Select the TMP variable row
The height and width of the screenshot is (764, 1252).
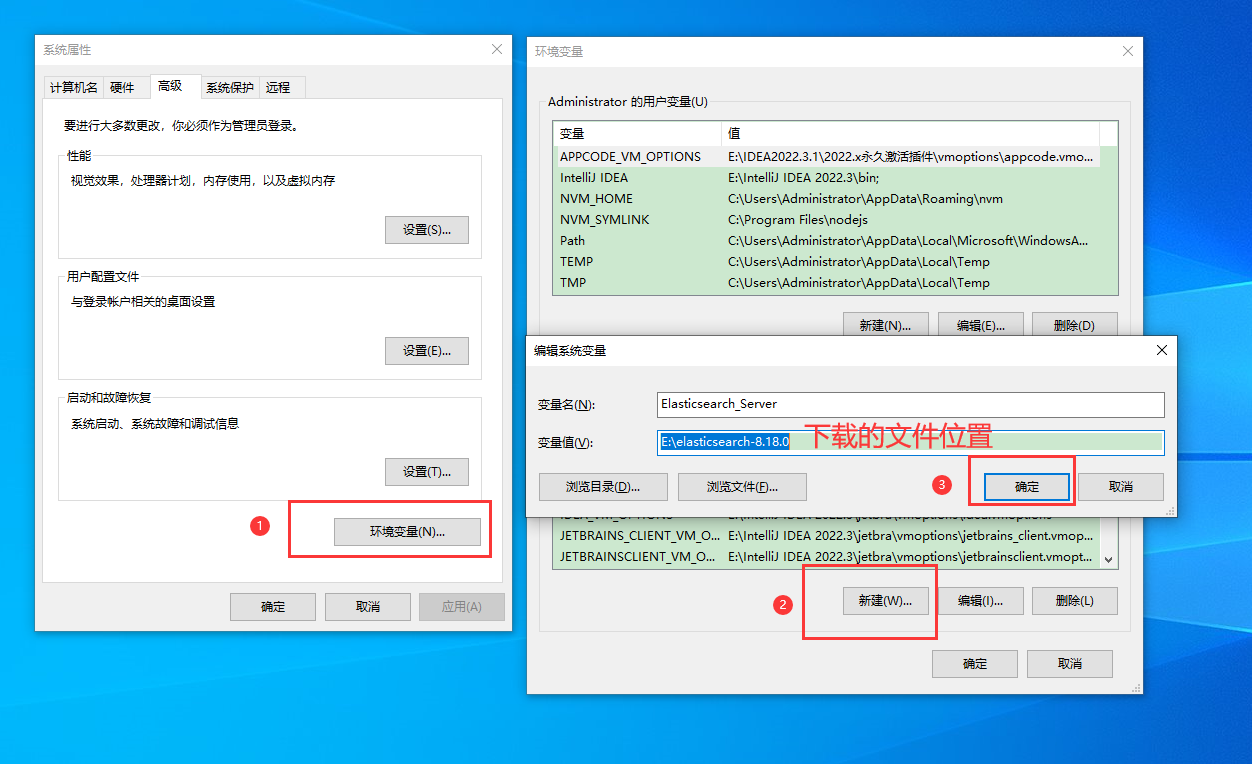pos(826,283)
